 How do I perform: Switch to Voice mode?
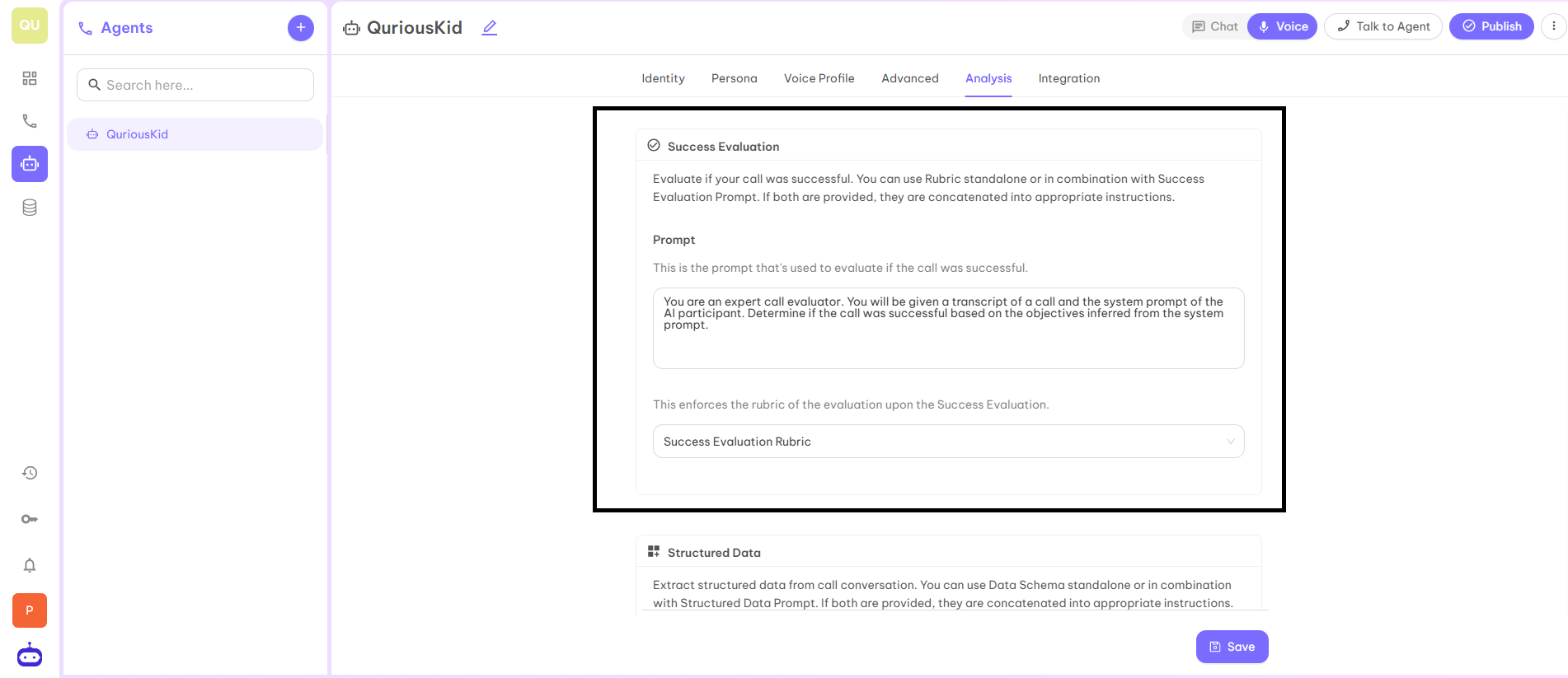[1283, 26]
